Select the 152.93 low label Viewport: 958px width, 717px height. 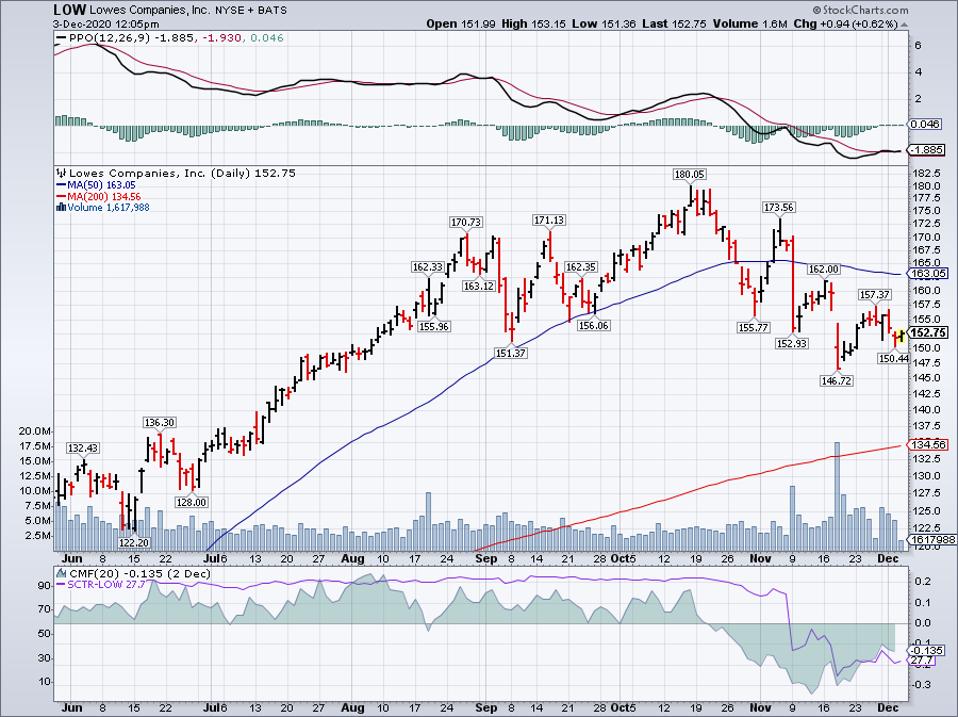tap(792, 343)
